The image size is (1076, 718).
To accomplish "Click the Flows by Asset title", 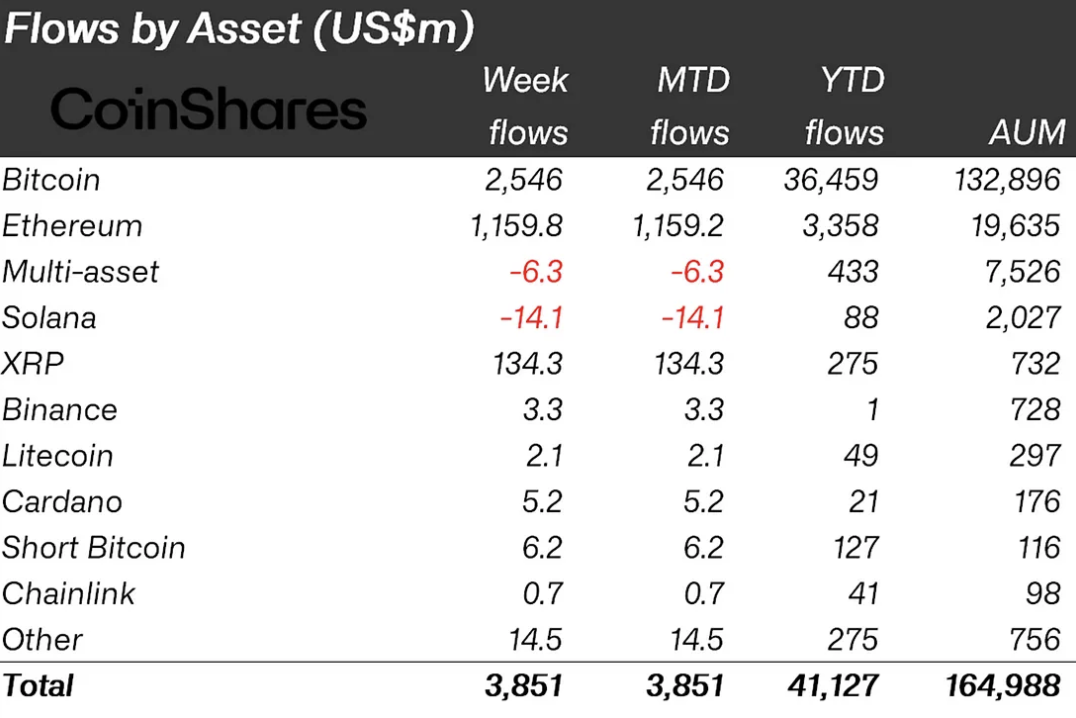I will click(238, 30).
